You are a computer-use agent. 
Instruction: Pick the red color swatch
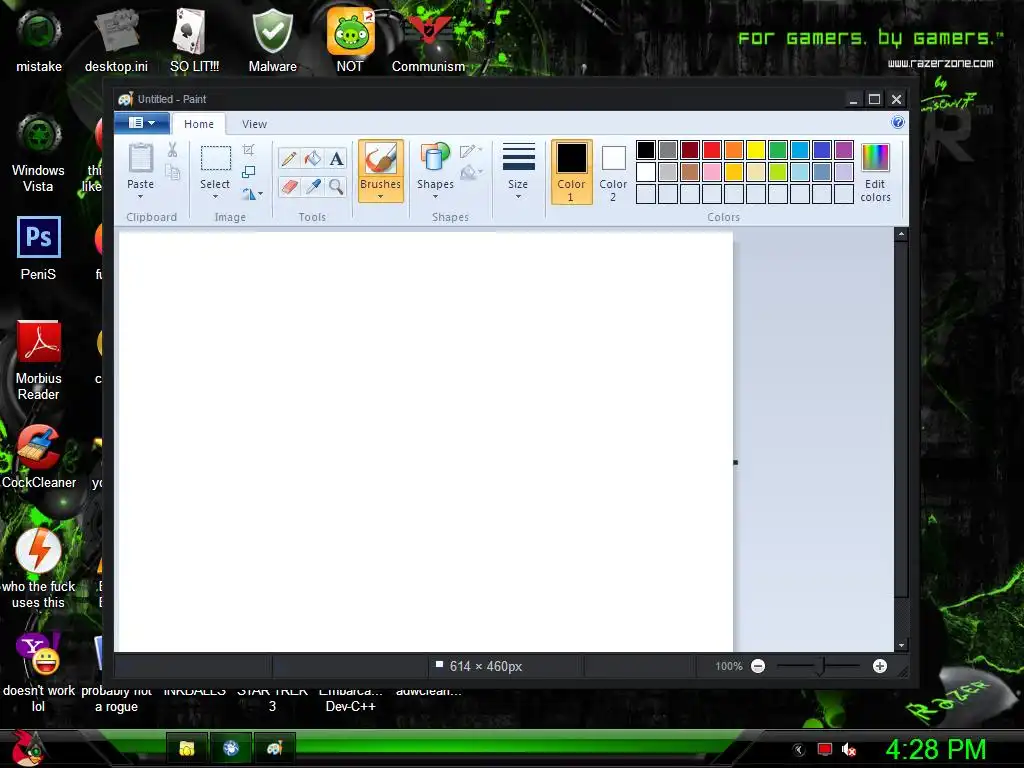[x=712, y=150]
